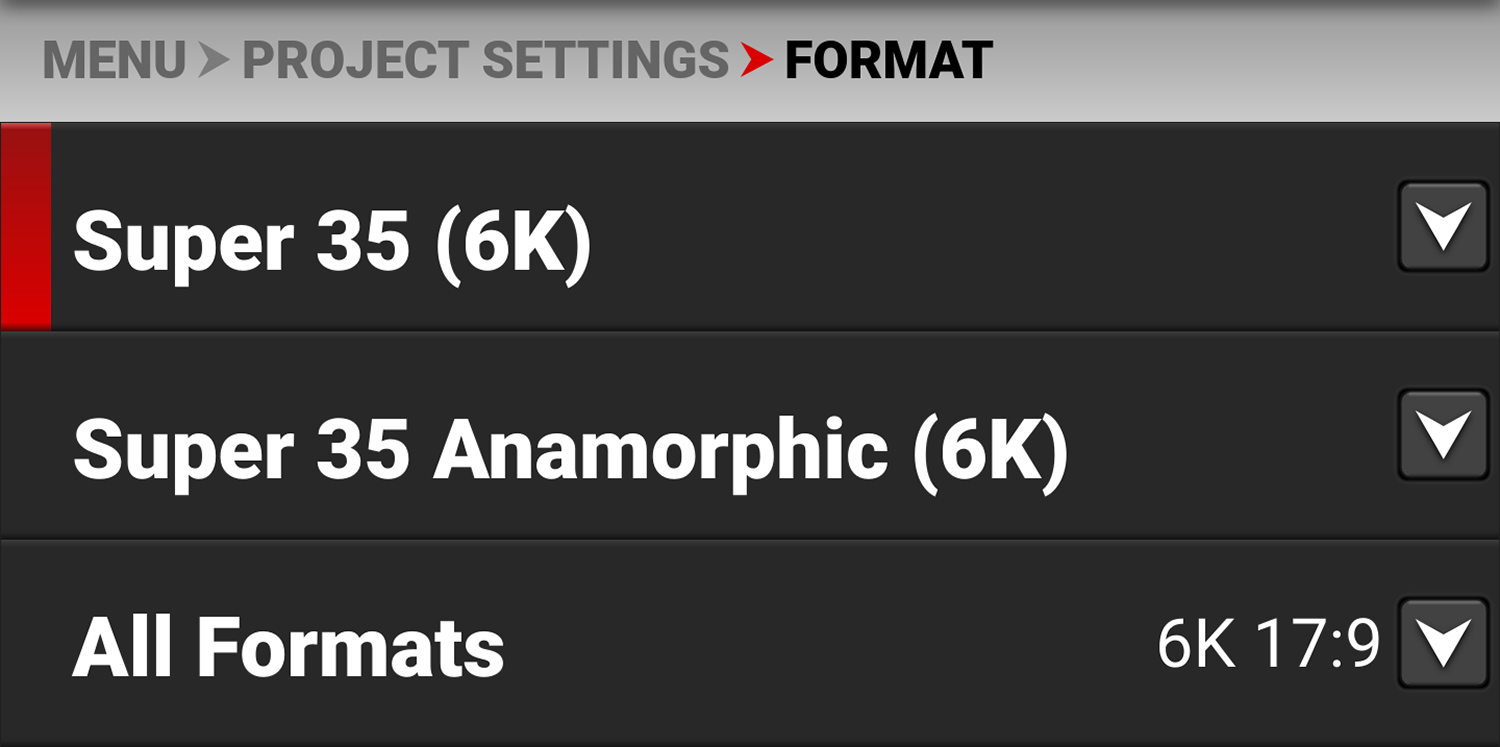Click the "Super 35 (6K)" text label
This screenshot has height=747, width=1500.
[x=332, y=242]
